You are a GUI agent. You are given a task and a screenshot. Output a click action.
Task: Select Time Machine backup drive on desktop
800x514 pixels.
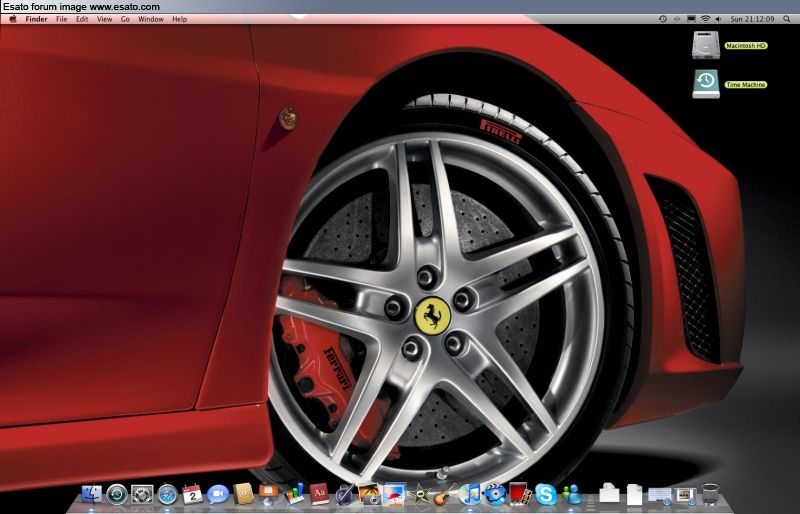(706, 84)
